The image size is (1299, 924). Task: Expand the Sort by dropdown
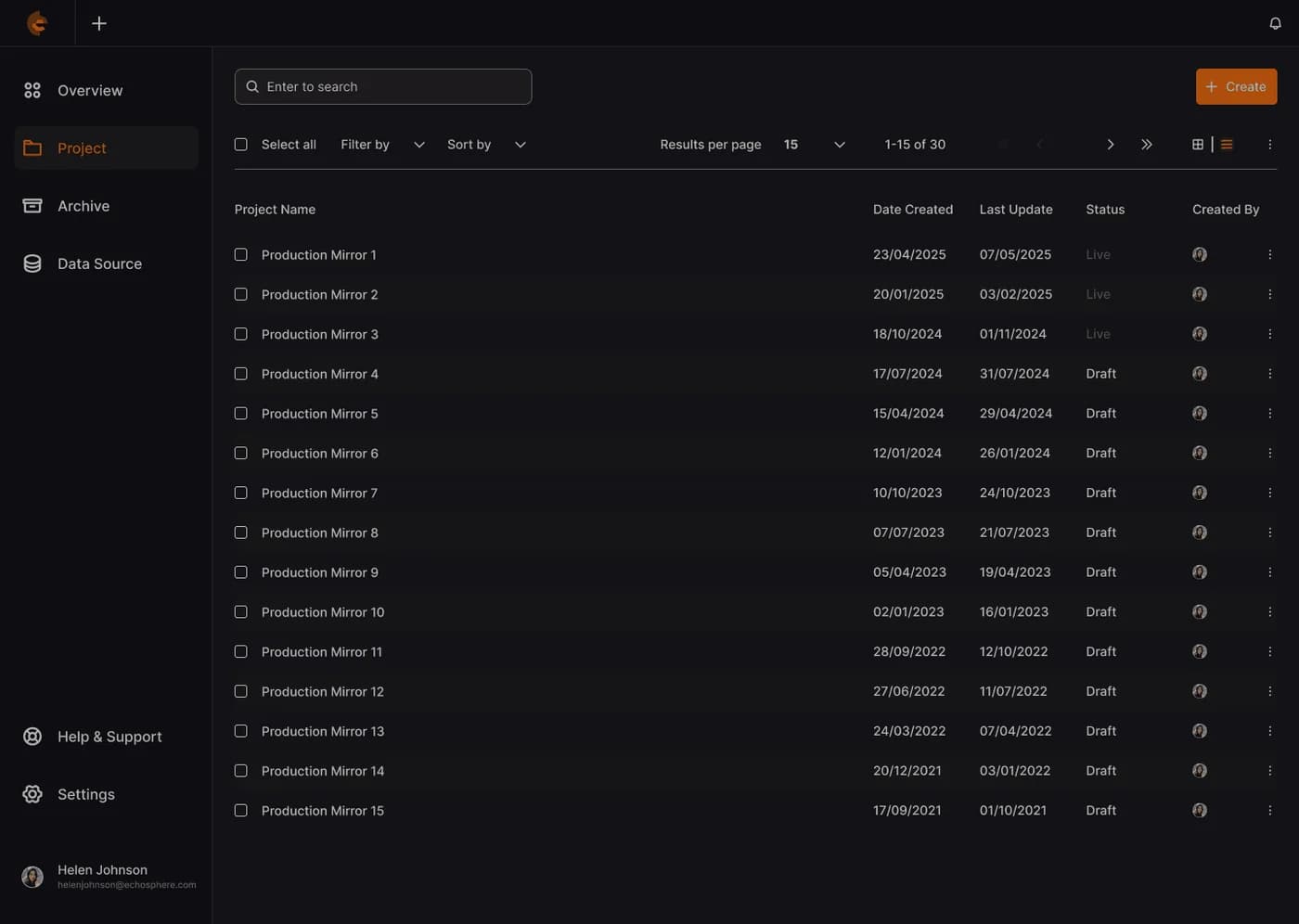coord(487,145)
